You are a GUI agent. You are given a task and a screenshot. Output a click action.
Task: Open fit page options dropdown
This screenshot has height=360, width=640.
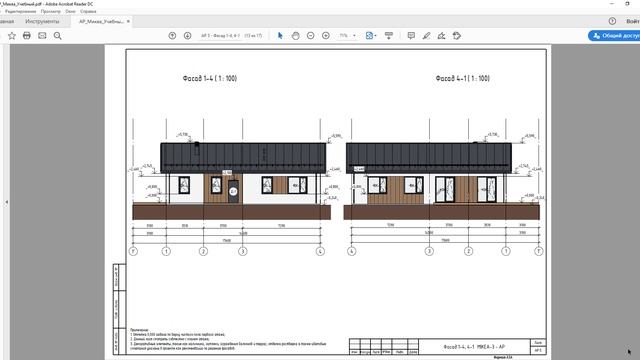click(x=371, y=36)
